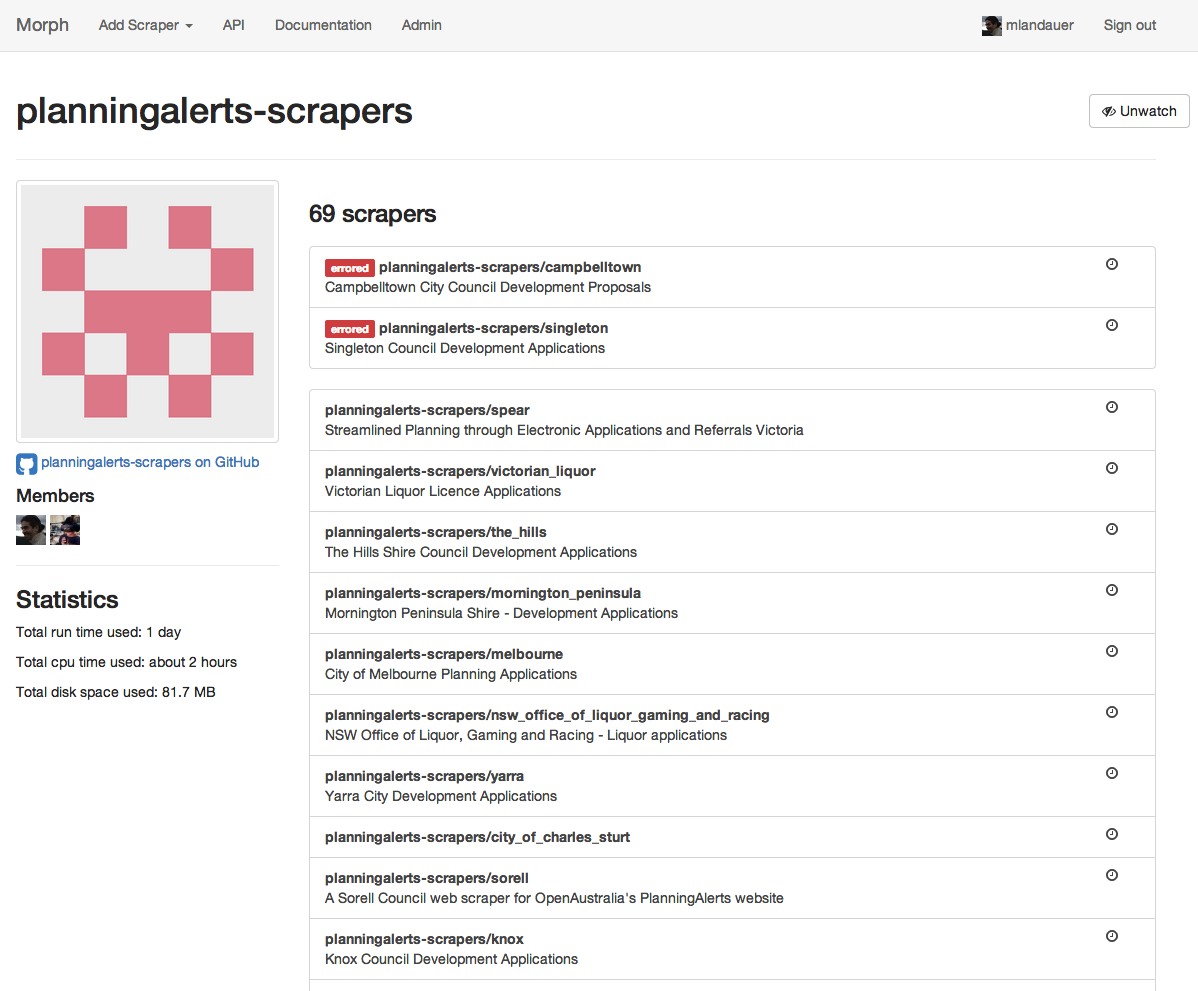The width and height of the screenshot is (1198, 991).
Task: Click the '69 scrapers' heading
Action: 372,214
